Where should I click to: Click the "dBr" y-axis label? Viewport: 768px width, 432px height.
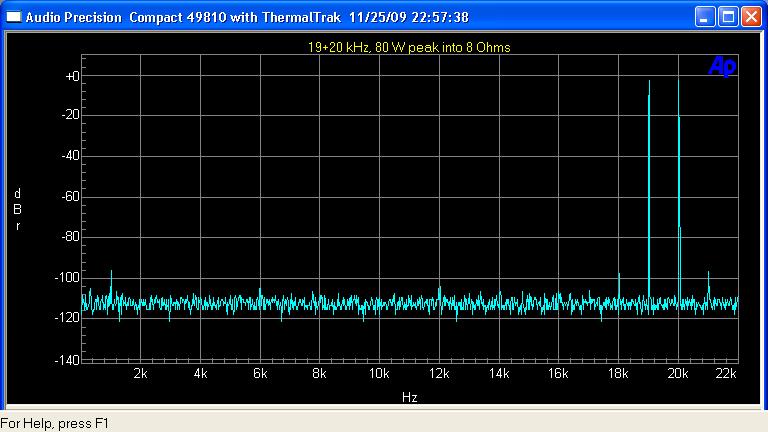pos(17,209)
